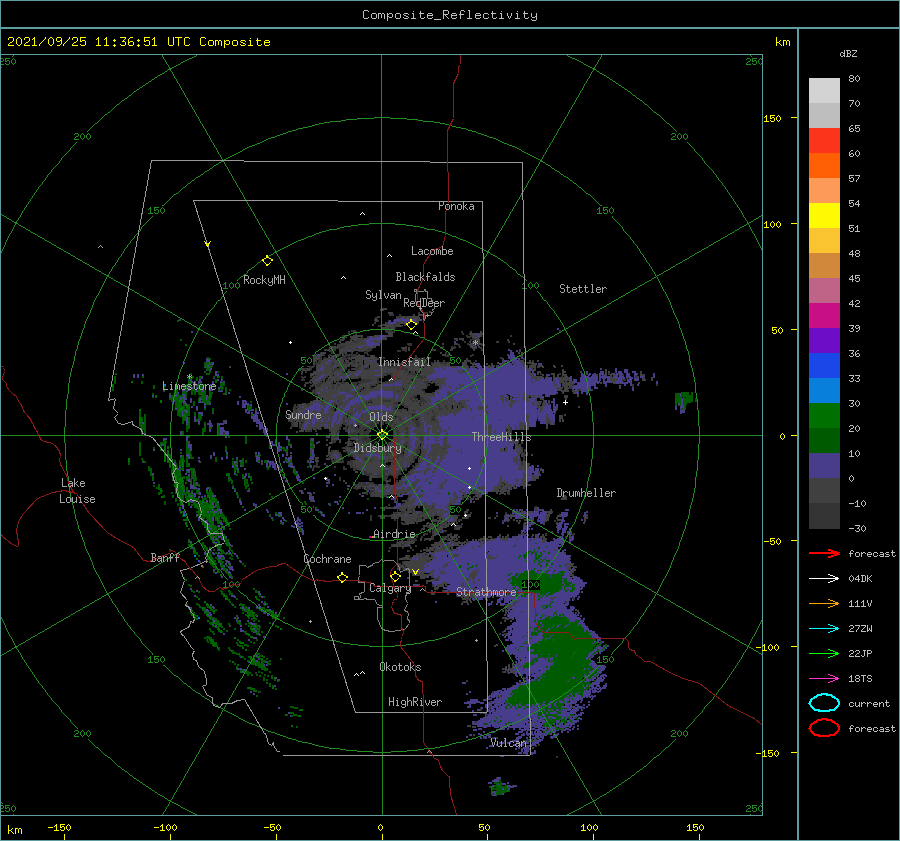Viewport: 900px width, 841px height.
Task: Click the Blackfalds label
Action: (425, 277)
